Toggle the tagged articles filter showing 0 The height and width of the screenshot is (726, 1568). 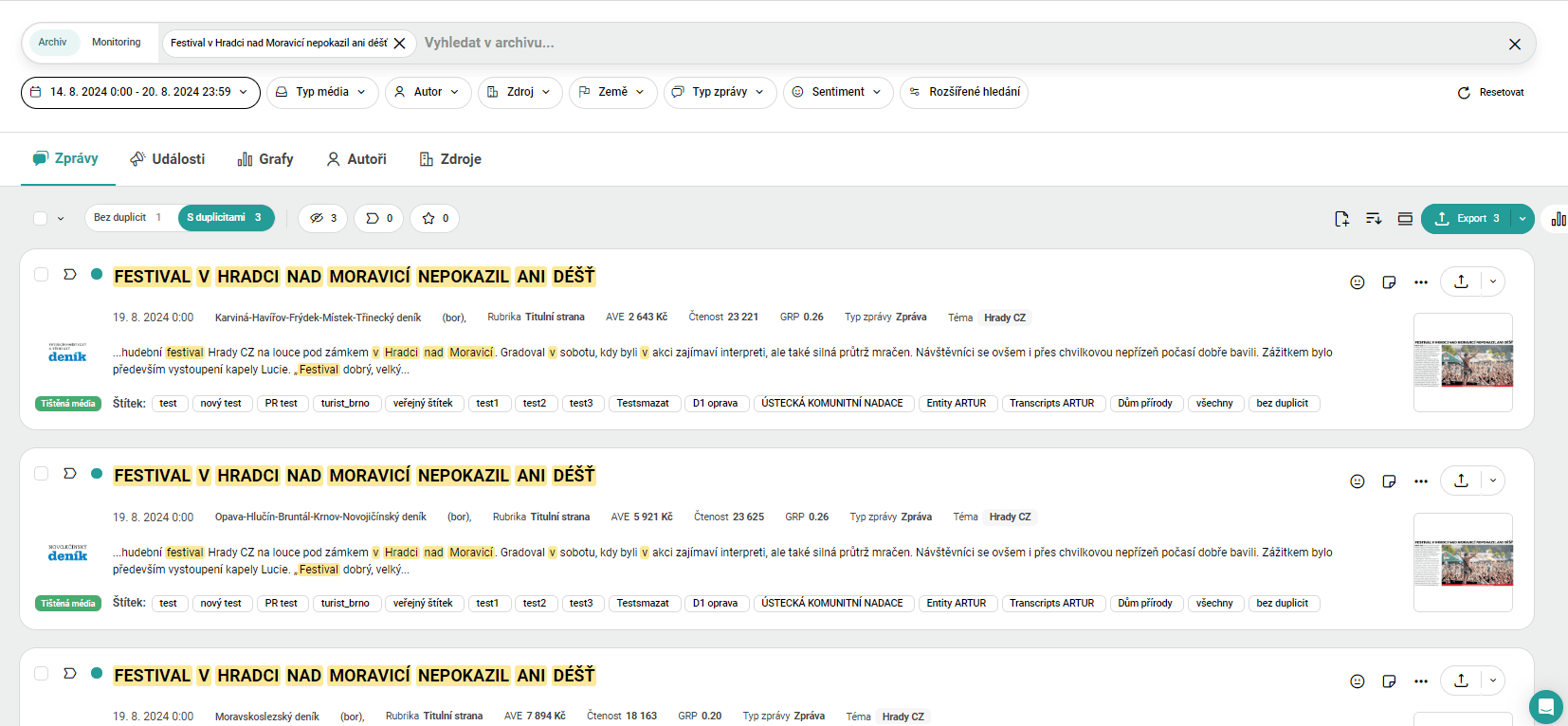379,219
